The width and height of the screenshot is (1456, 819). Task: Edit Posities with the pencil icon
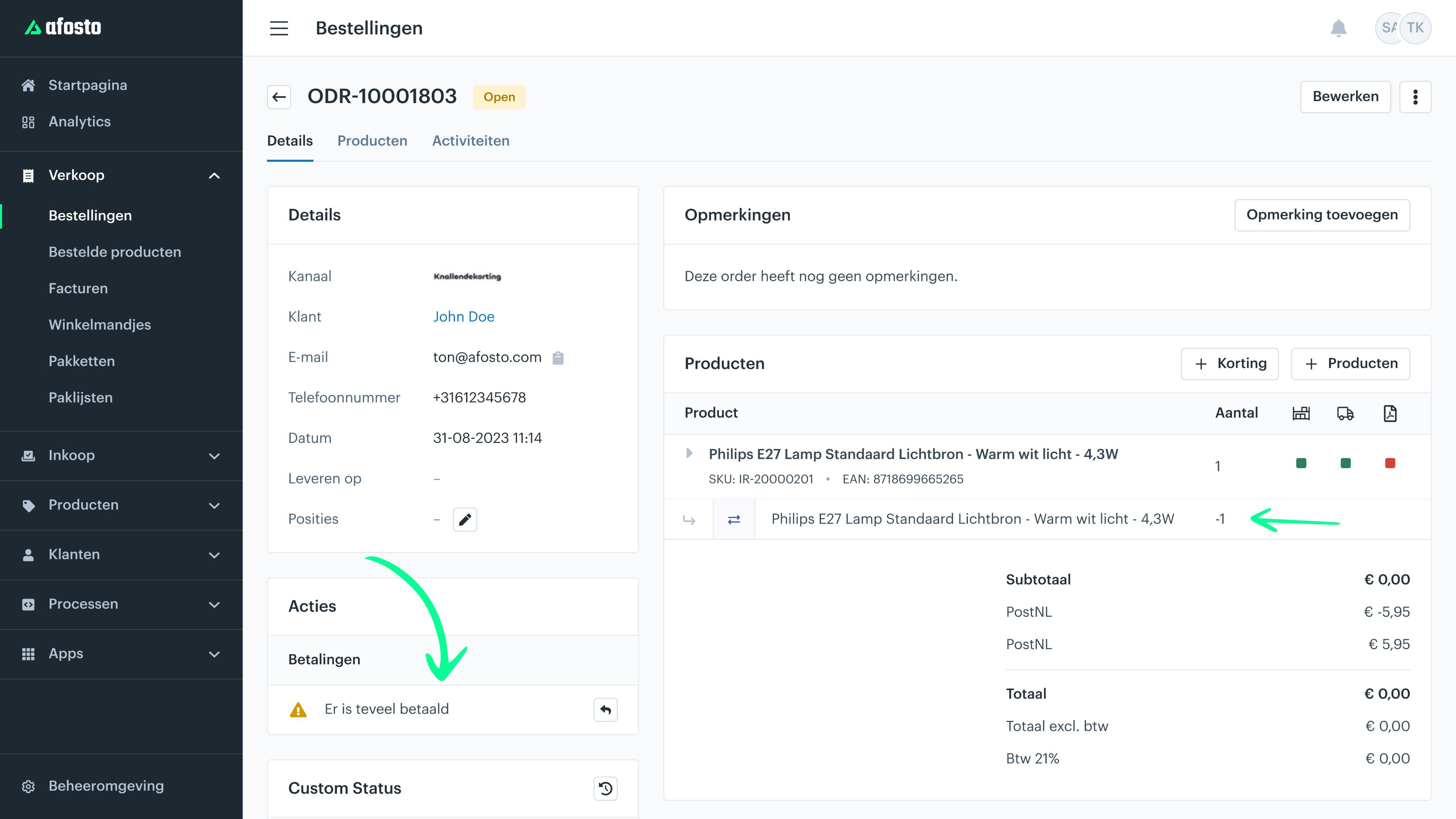465,519
